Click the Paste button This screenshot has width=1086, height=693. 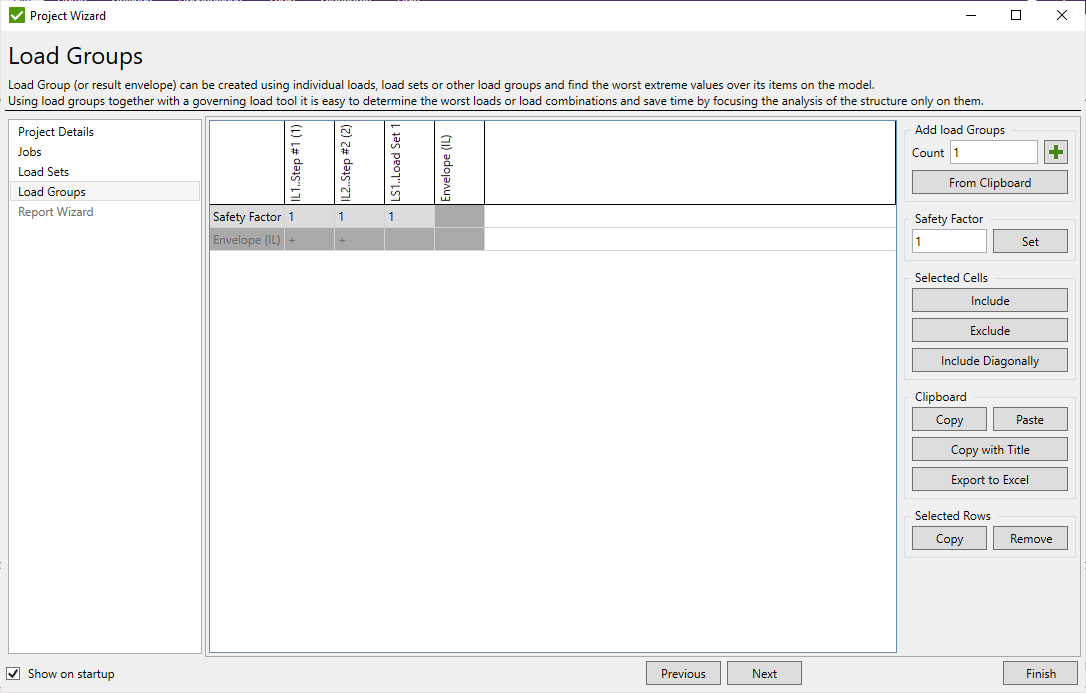(x=1030, y=420)
